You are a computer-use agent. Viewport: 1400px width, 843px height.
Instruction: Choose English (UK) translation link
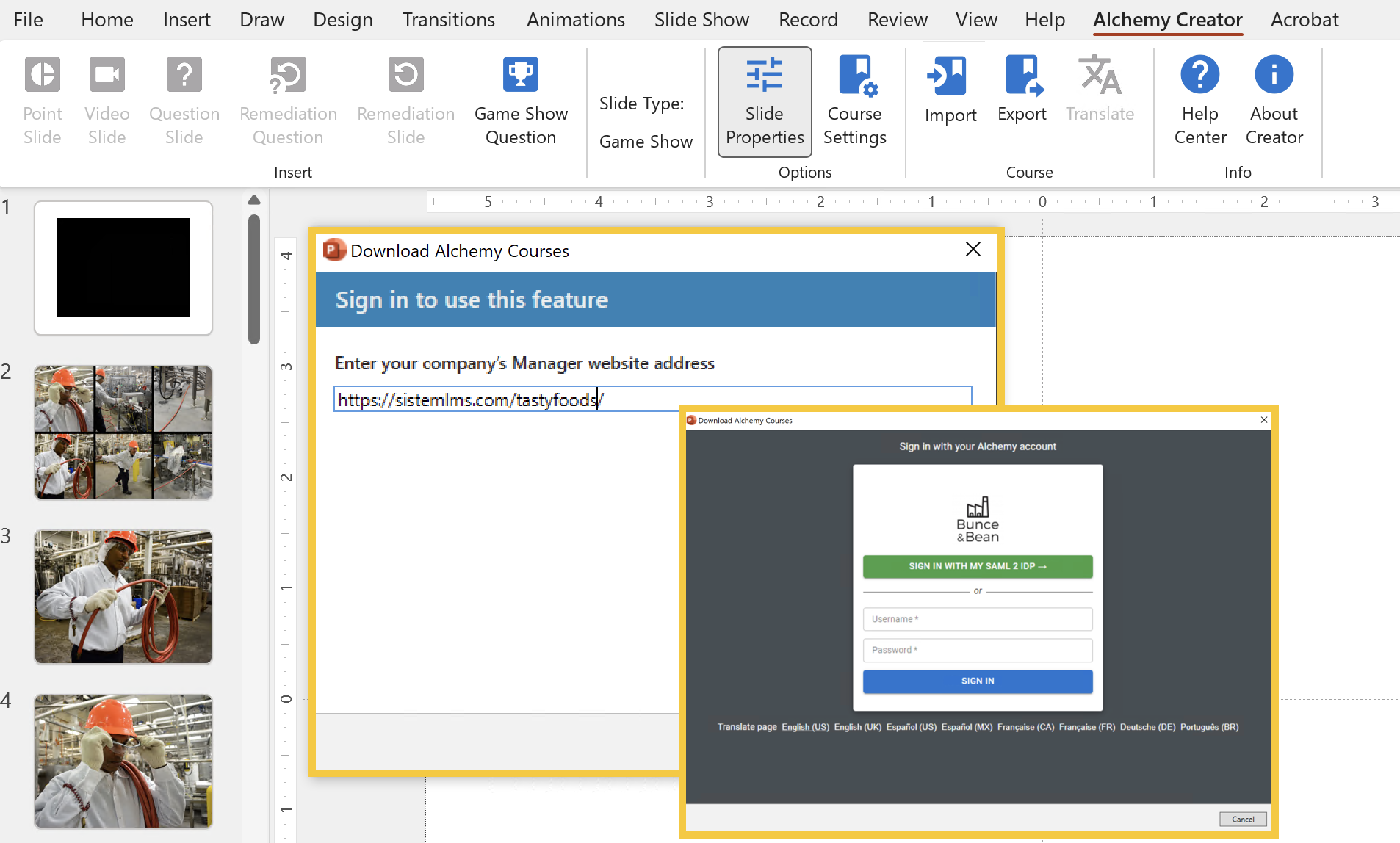coord(857,727)
